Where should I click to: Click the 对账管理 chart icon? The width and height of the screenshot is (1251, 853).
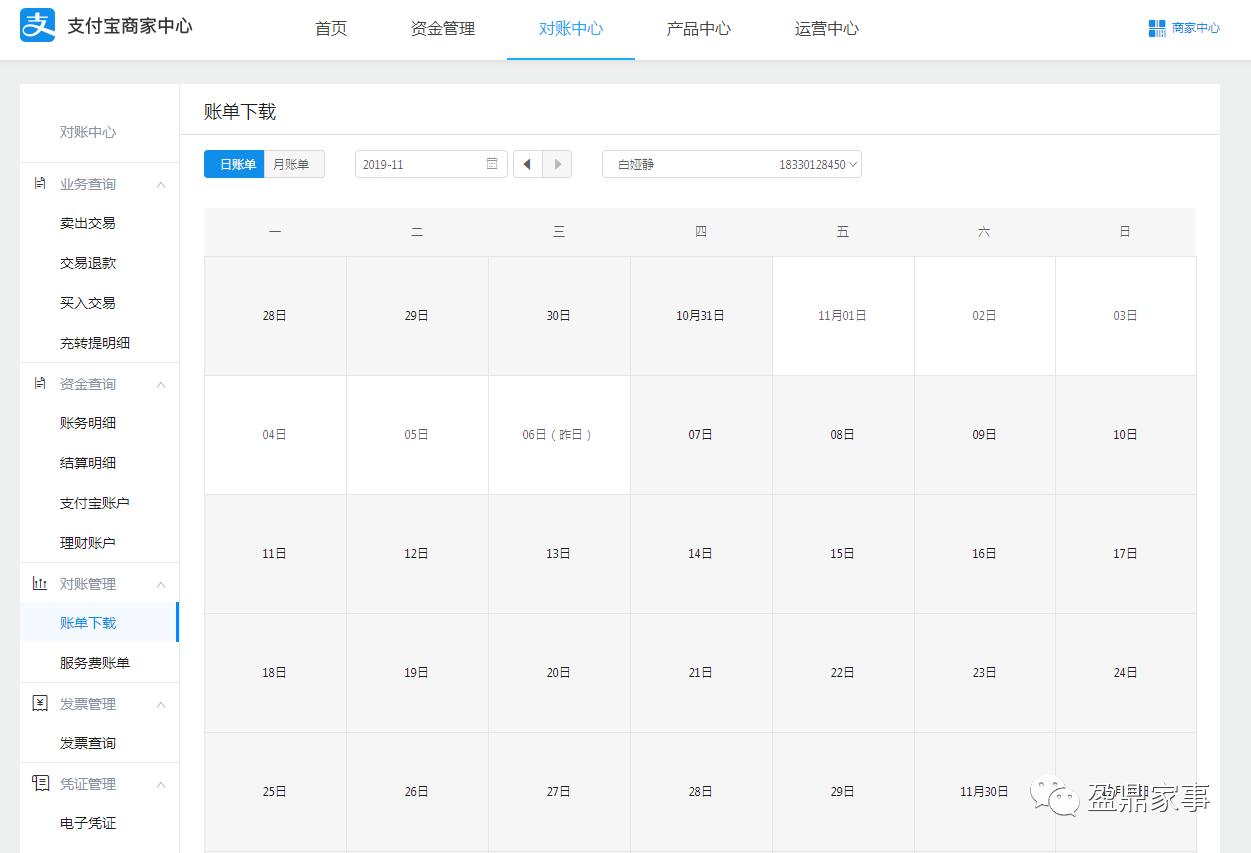[40, 584]
